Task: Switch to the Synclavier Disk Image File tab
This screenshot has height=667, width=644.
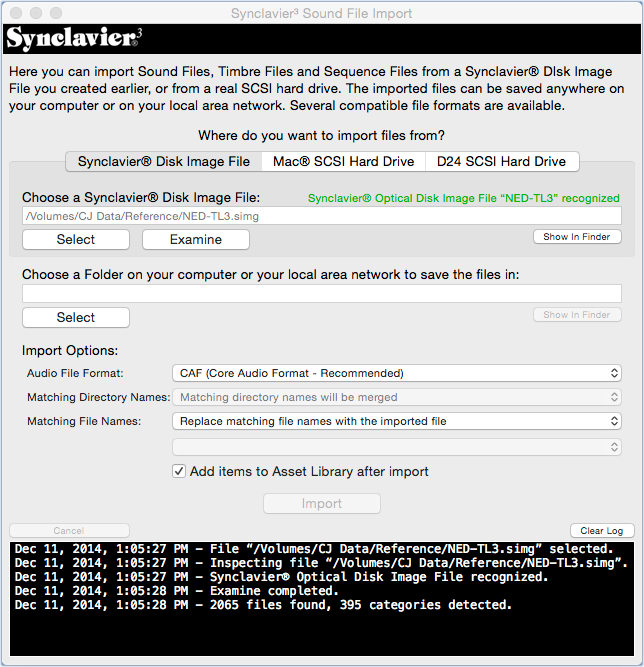Action: [164, 161]
